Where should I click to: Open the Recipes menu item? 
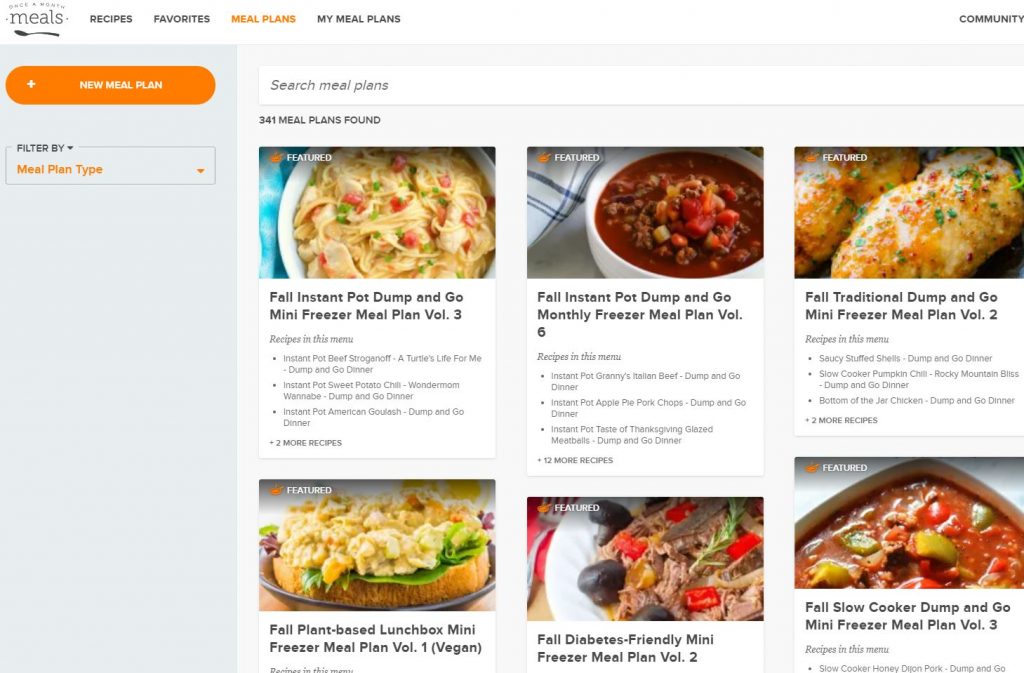111,19
